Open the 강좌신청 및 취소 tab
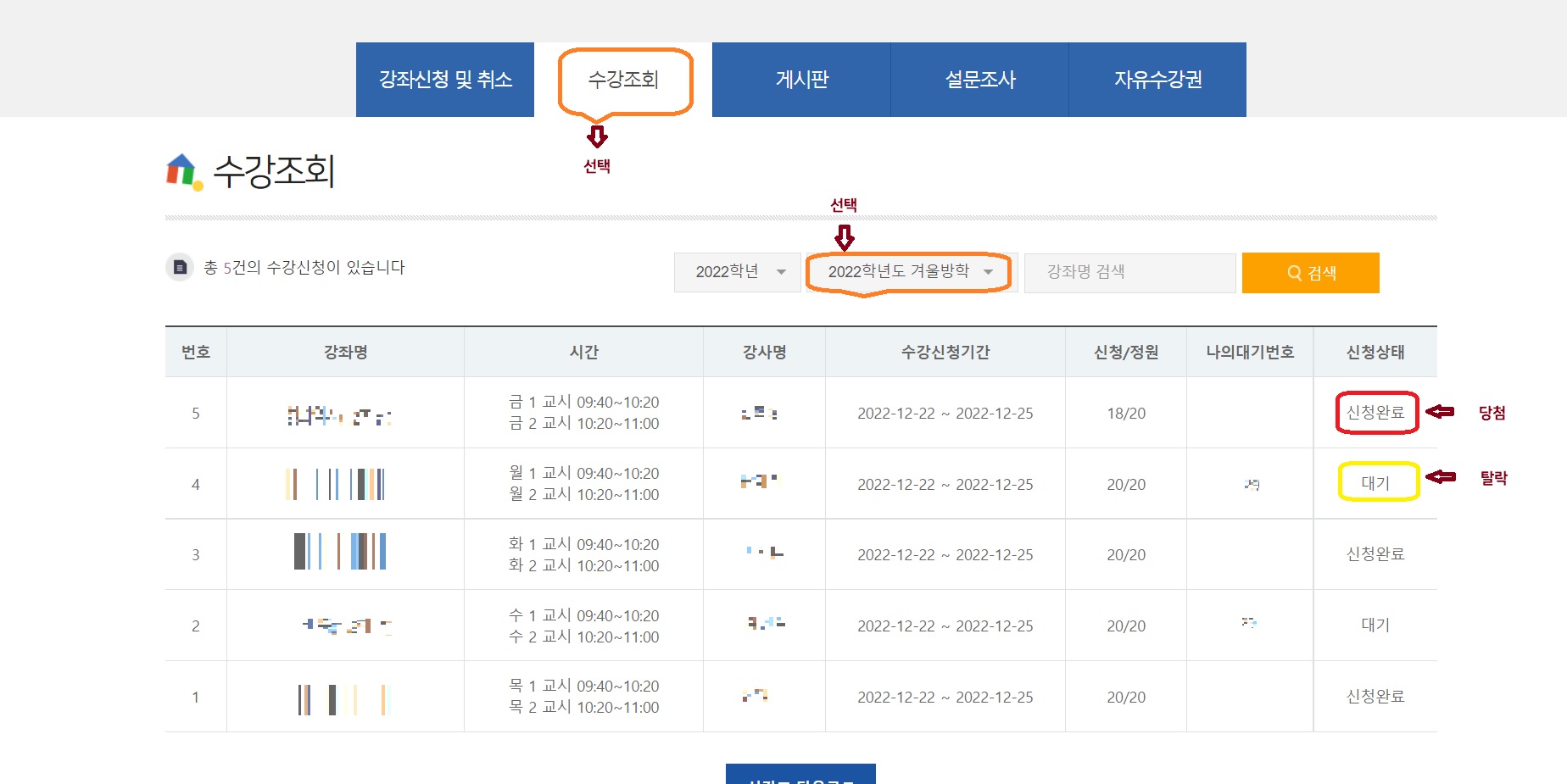 445,80
